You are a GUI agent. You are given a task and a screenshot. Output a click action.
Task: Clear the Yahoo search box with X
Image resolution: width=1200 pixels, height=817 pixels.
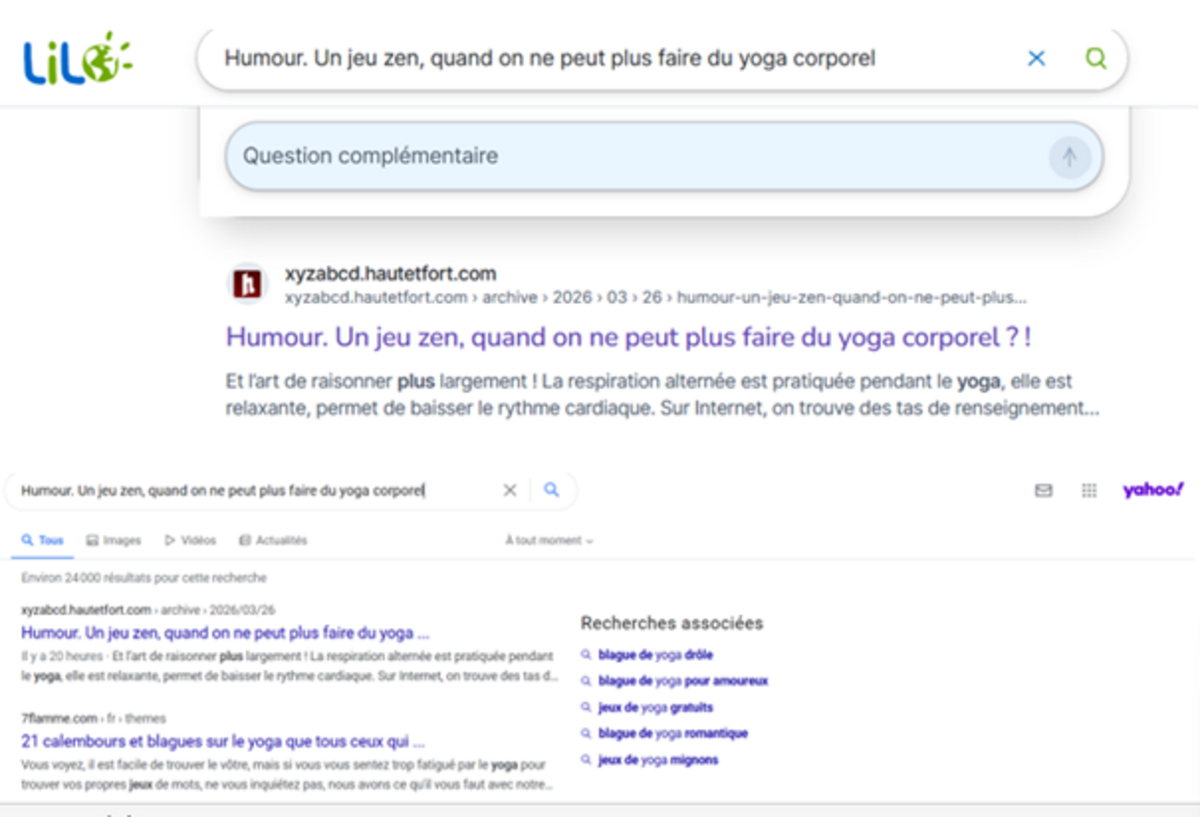click(x=509, y=490)
